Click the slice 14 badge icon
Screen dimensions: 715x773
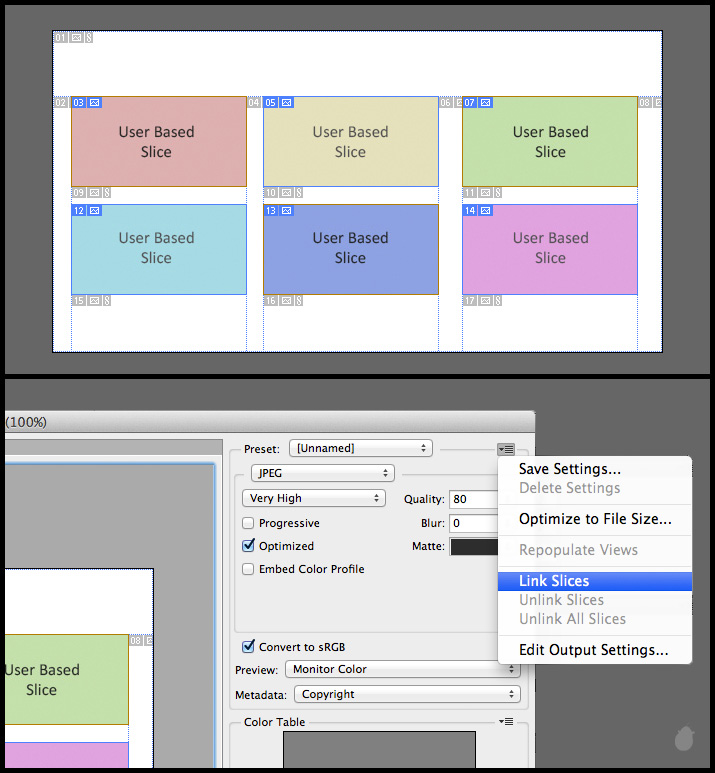coord(485,211)
